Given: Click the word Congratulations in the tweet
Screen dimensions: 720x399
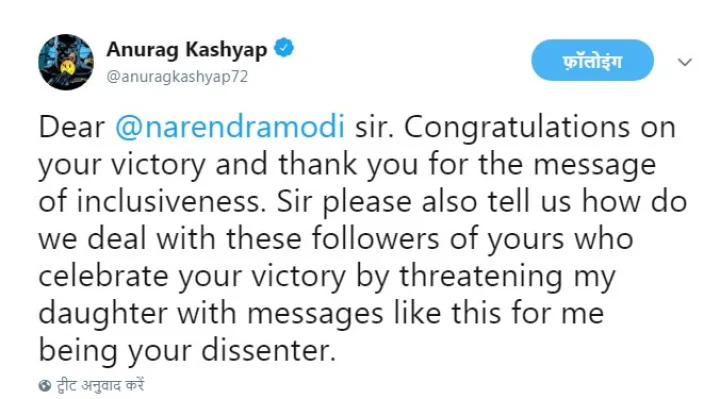Looking at the screenshot, I should coord(517,128).
